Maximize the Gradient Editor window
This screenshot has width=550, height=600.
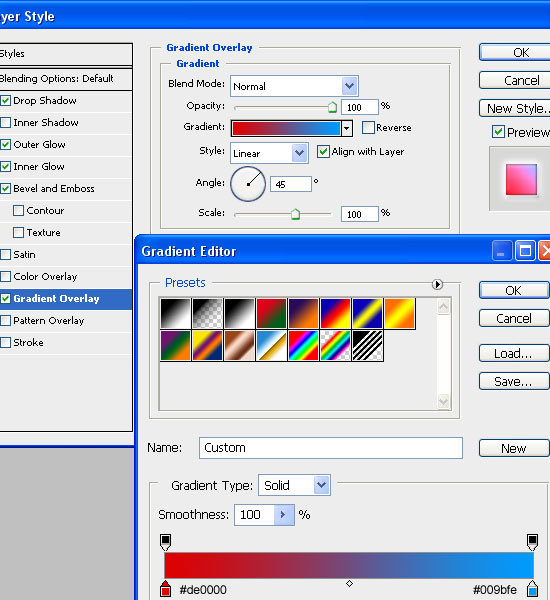coord(525,251)
